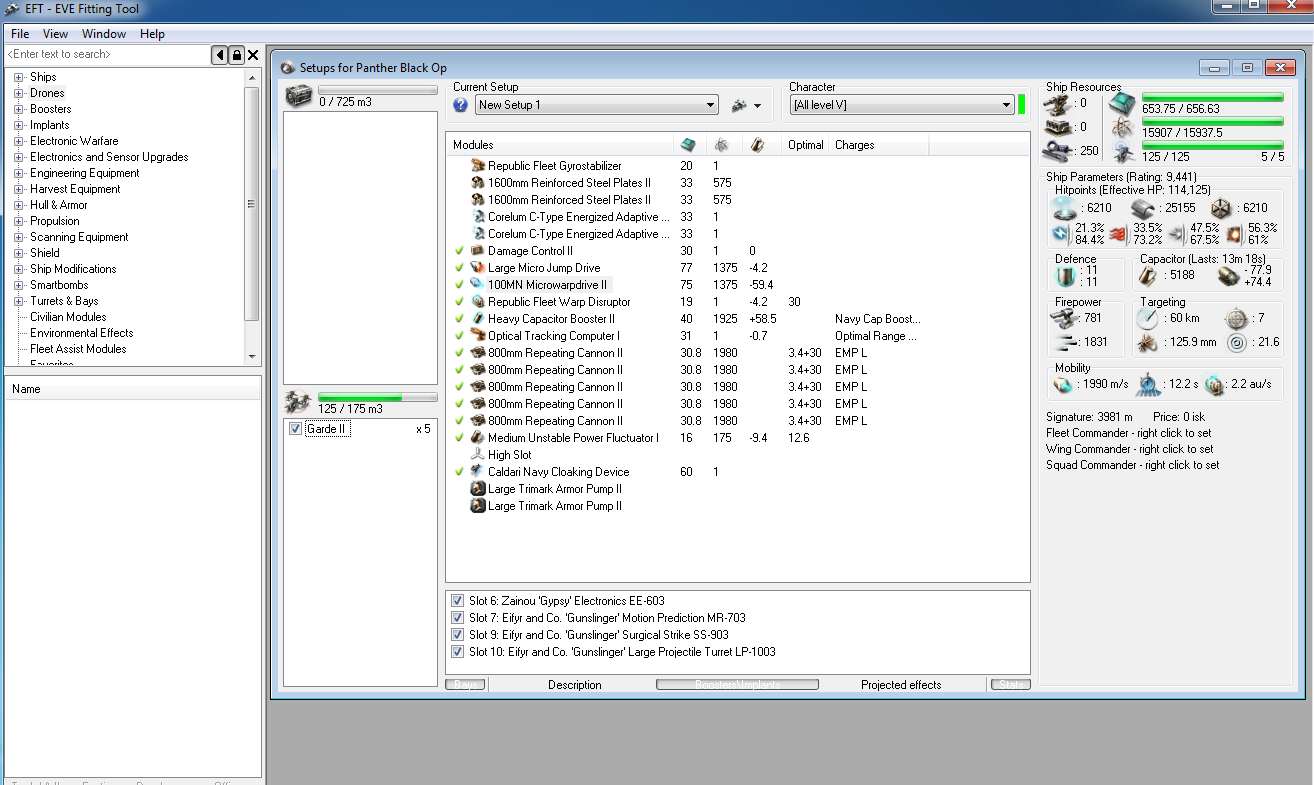Click the Republic Fleet Warp Disruptor icon
The height and width of the screenshot is (785, 1314).
tap(478, 302)
